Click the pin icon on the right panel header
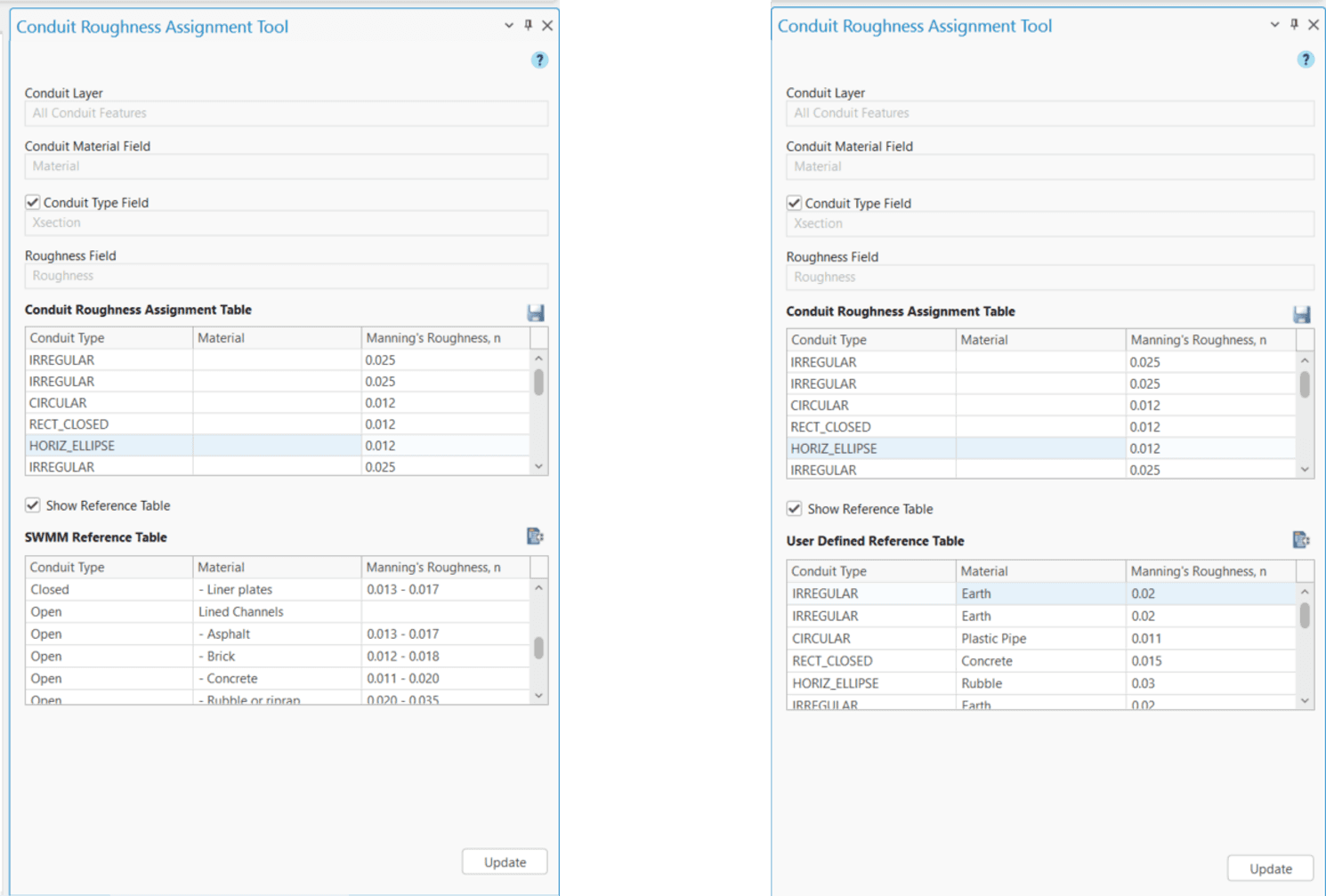 click(x=1294, y=25)
